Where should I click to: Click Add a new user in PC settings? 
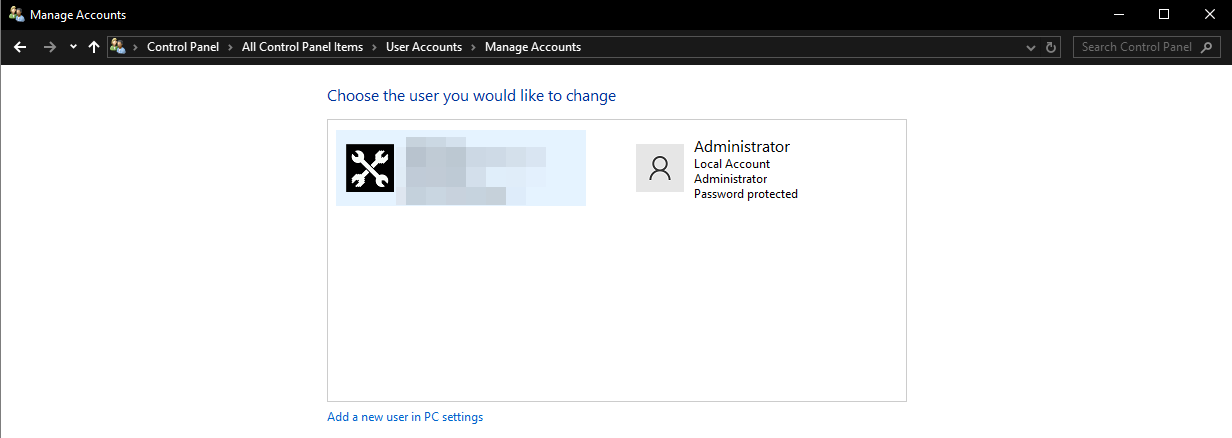point(405,417)
